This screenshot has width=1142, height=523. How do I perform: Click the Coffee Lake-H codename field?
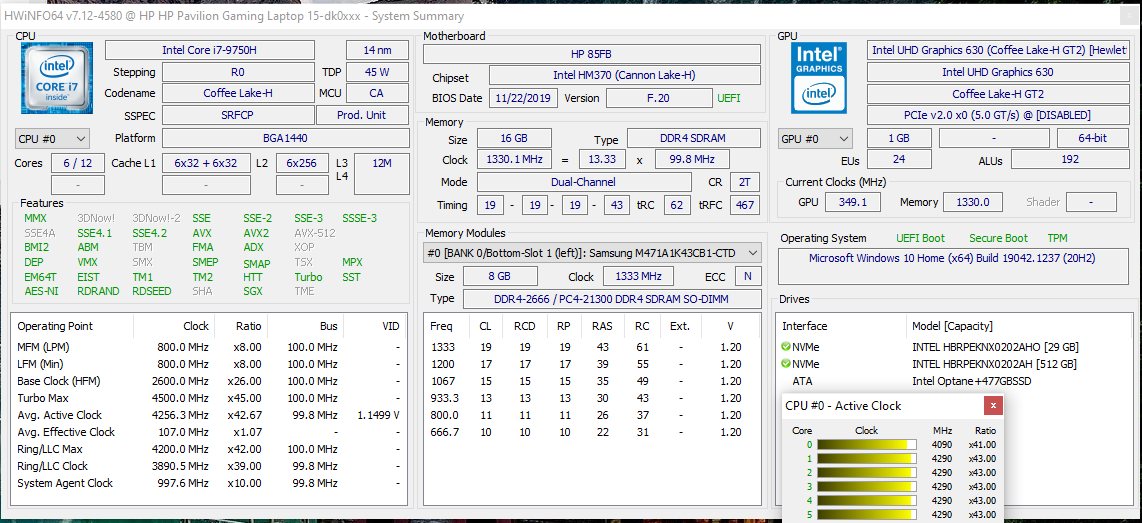(237, 93)
